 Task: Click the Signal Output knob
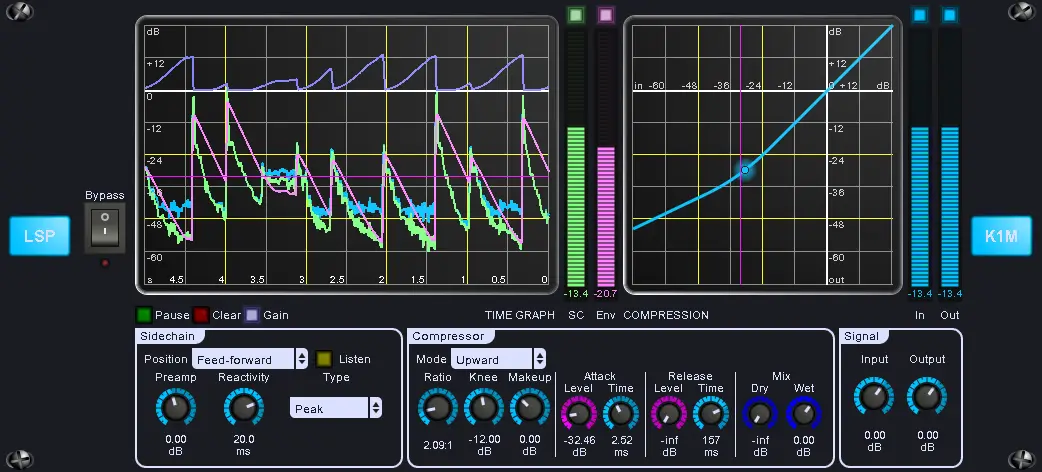coord(927,397)
